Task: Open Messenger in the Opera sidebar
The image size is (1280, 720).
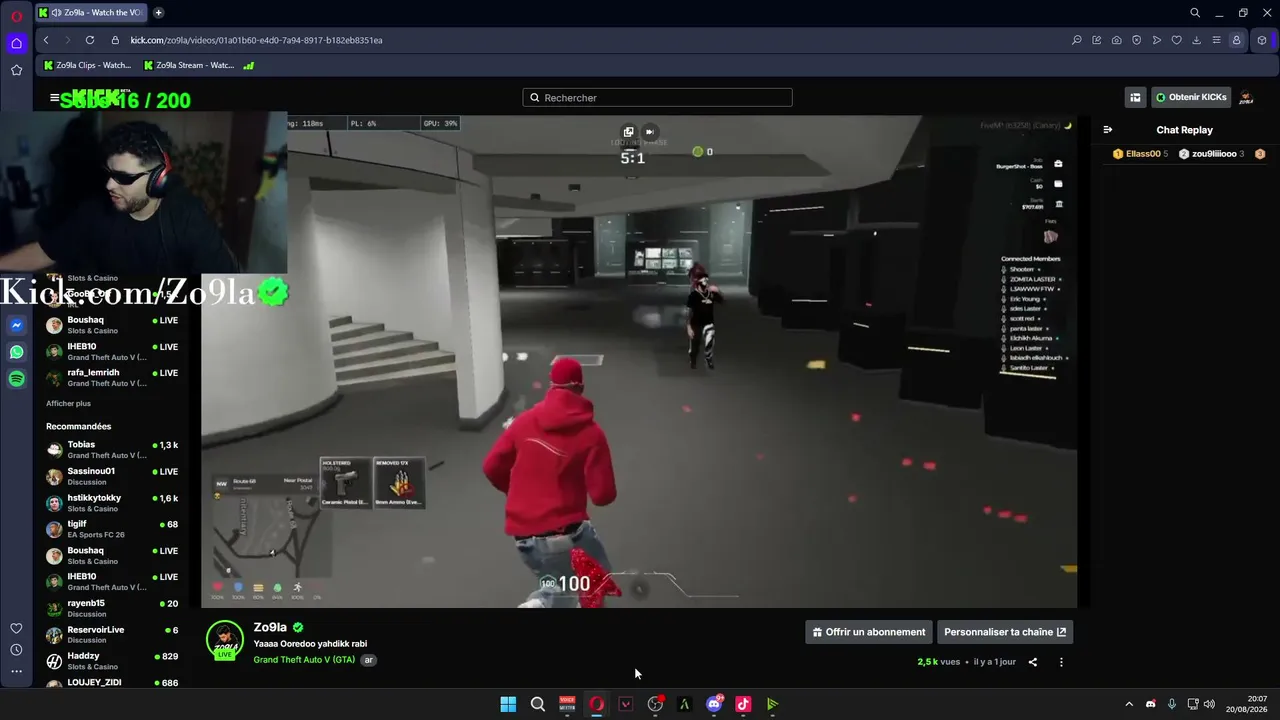Action: (16, 325)
